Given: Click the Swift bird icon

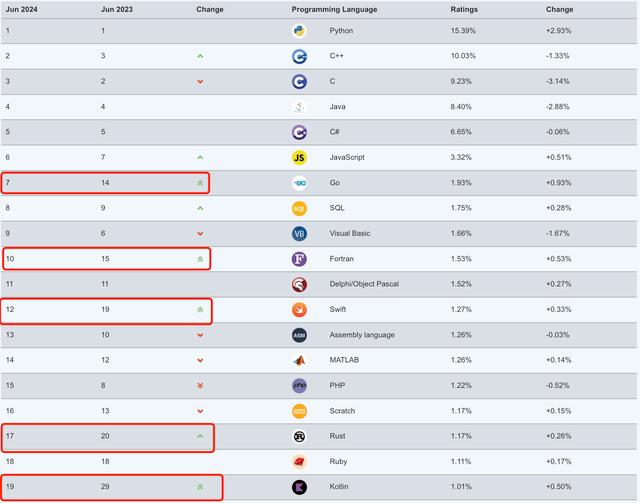Looking at the screenshot, I should pos(299,310).
